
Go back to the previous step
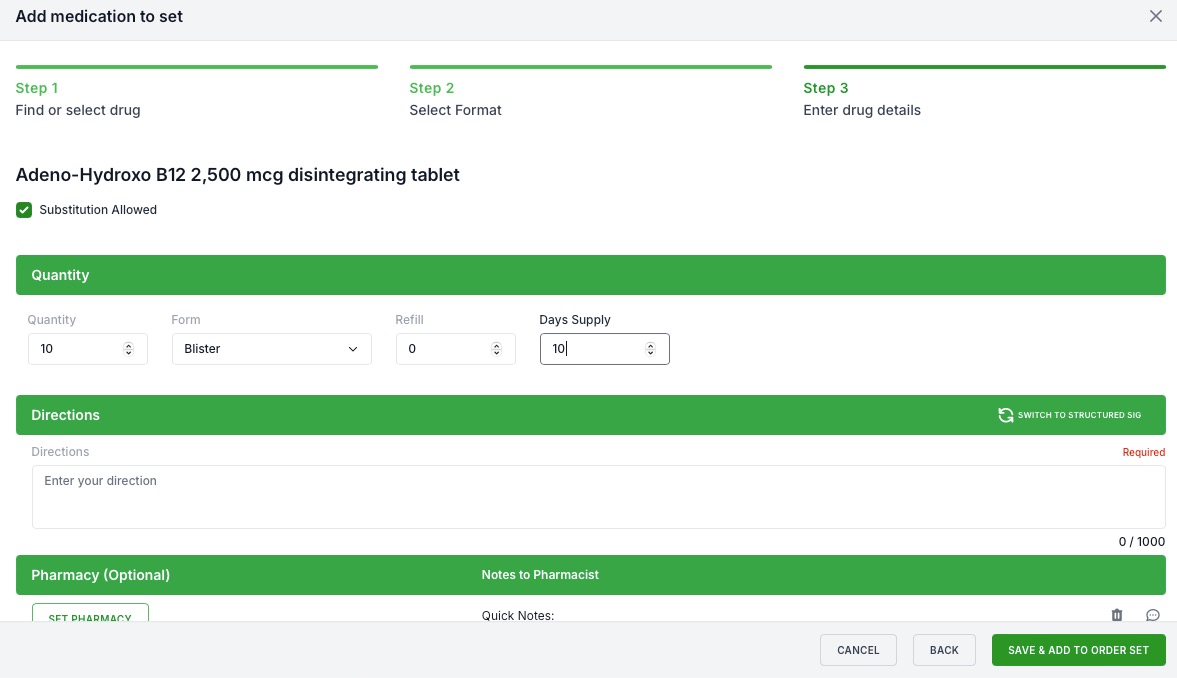click(944, 650)
